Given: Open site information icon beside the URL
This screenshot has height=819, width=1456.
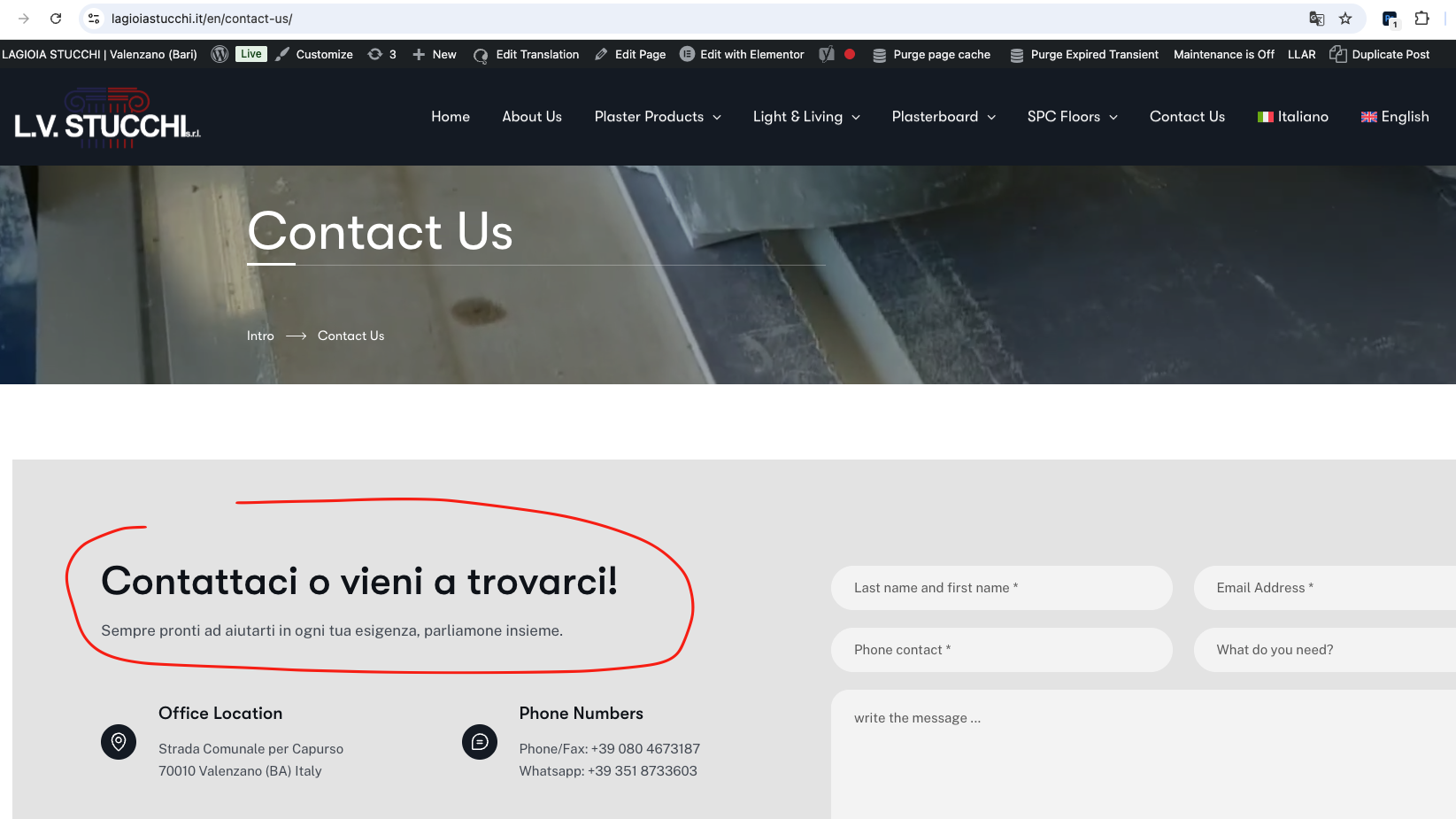Looking at the screenshot, I should pos(94,19).
